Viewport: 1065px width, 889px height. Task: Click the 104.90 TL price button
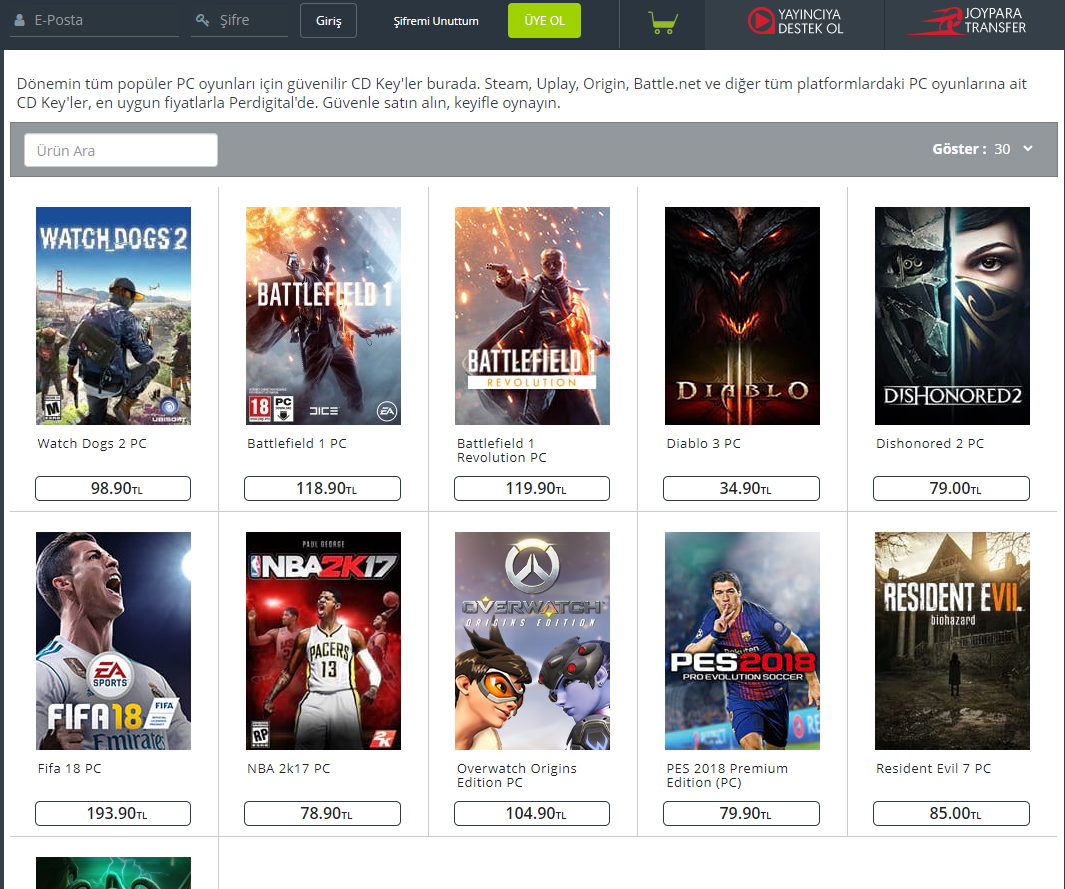click(532, 814)
